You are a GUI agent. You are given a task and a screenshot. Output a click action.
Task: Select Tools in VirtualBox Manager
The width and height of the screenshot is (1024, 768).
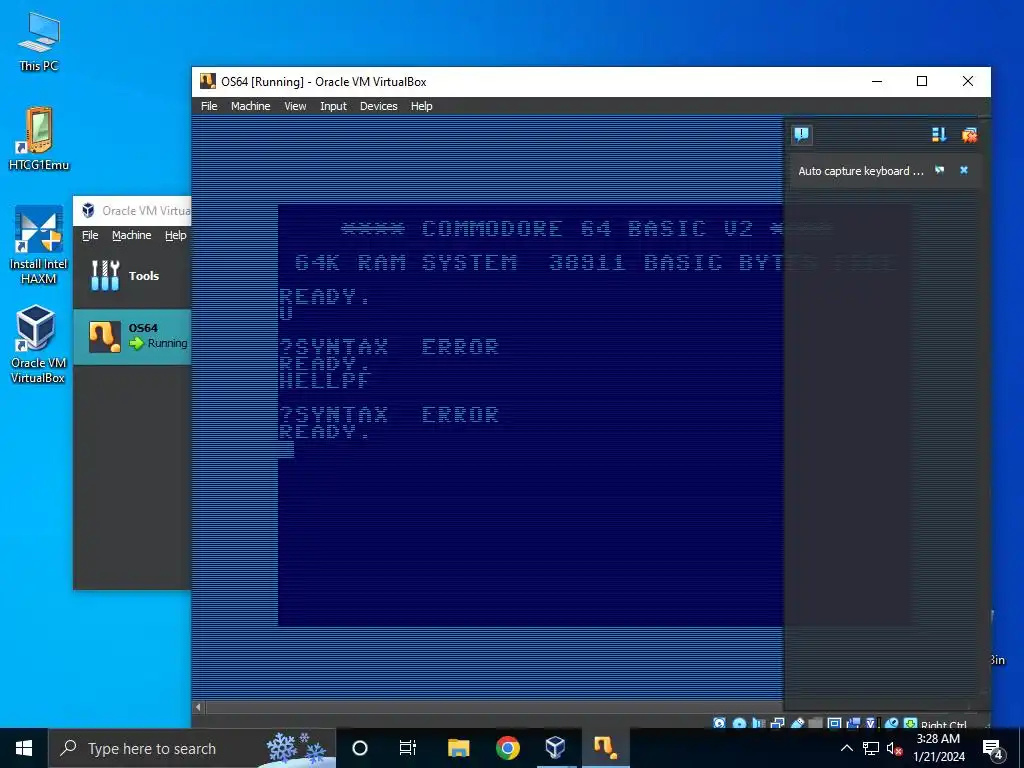pos(132,276)
